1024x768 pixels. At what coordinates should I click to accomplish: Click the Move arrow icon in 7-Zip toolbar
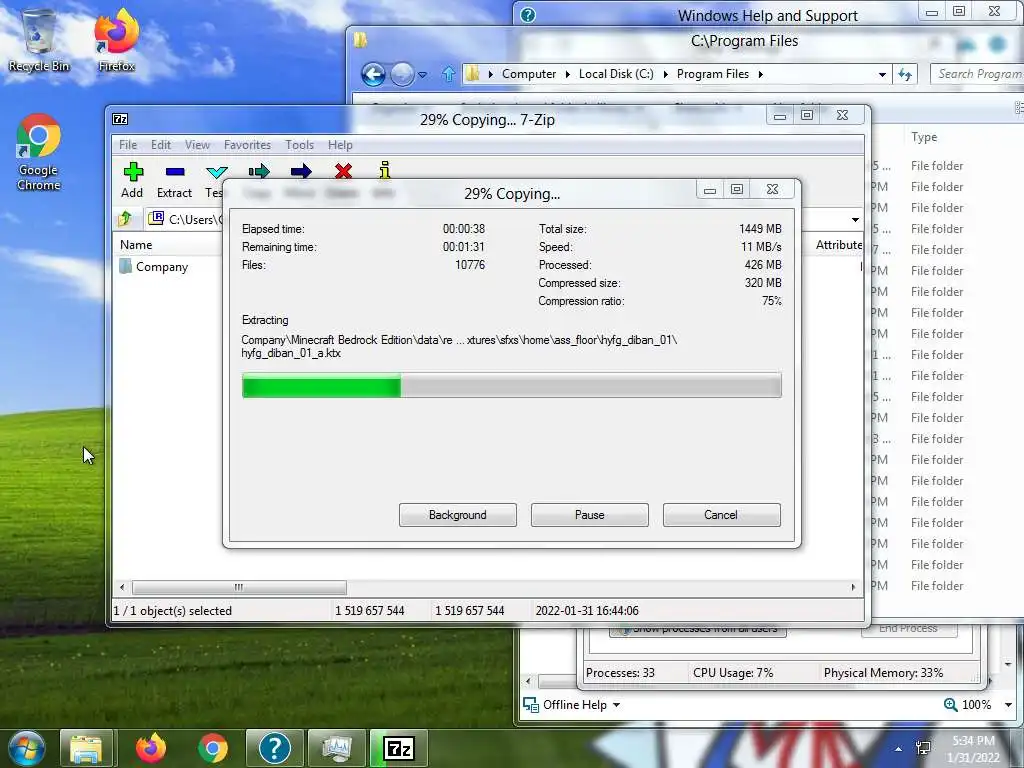301,172
